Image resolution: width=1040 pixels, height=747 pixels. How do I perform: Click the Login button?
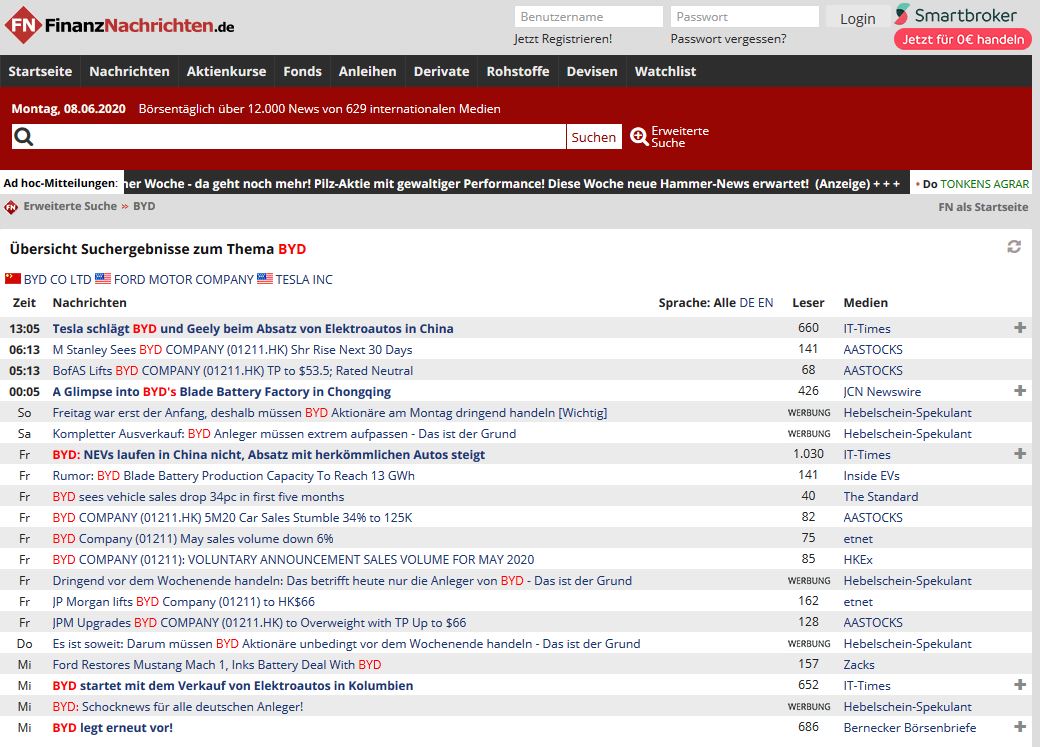click(x=858, y=19)
